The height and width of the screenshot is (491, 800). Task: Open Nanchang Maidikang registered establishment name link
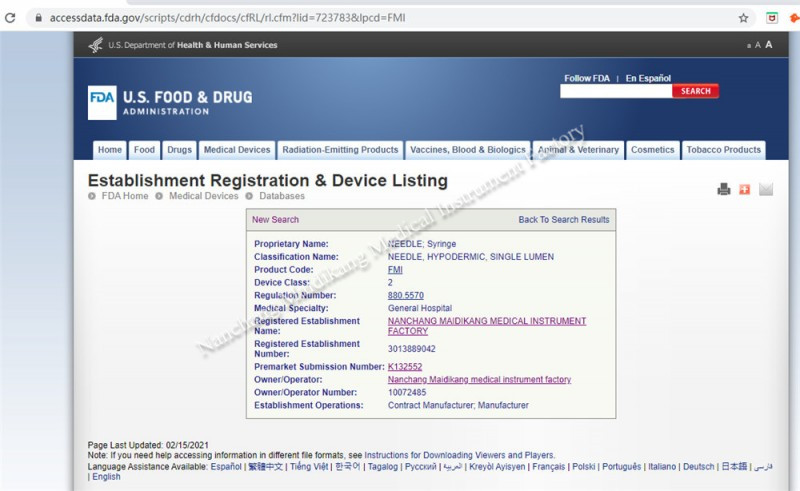coord(487,326)
